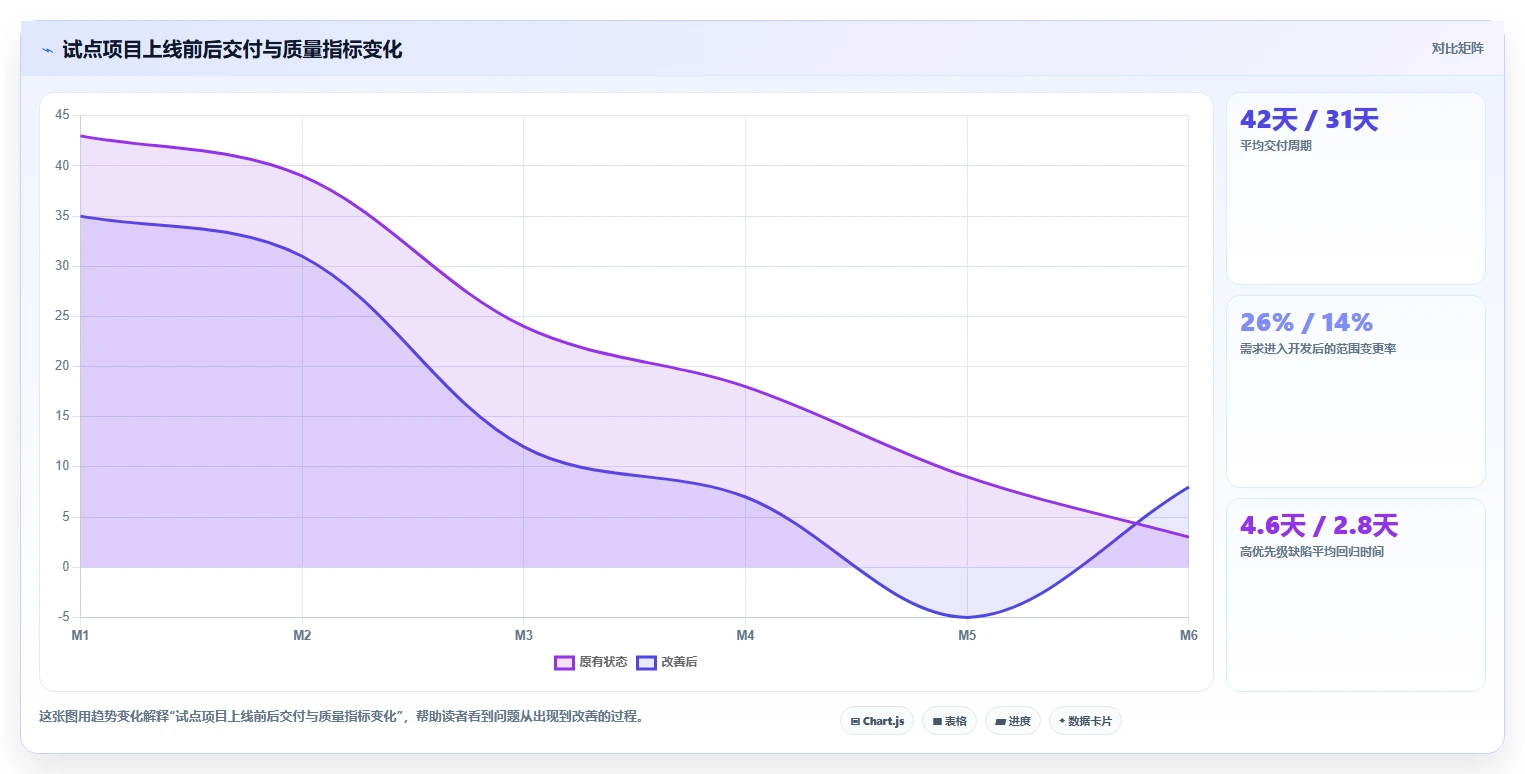Click the M6 x-axis label

[x=1188, y=635]
